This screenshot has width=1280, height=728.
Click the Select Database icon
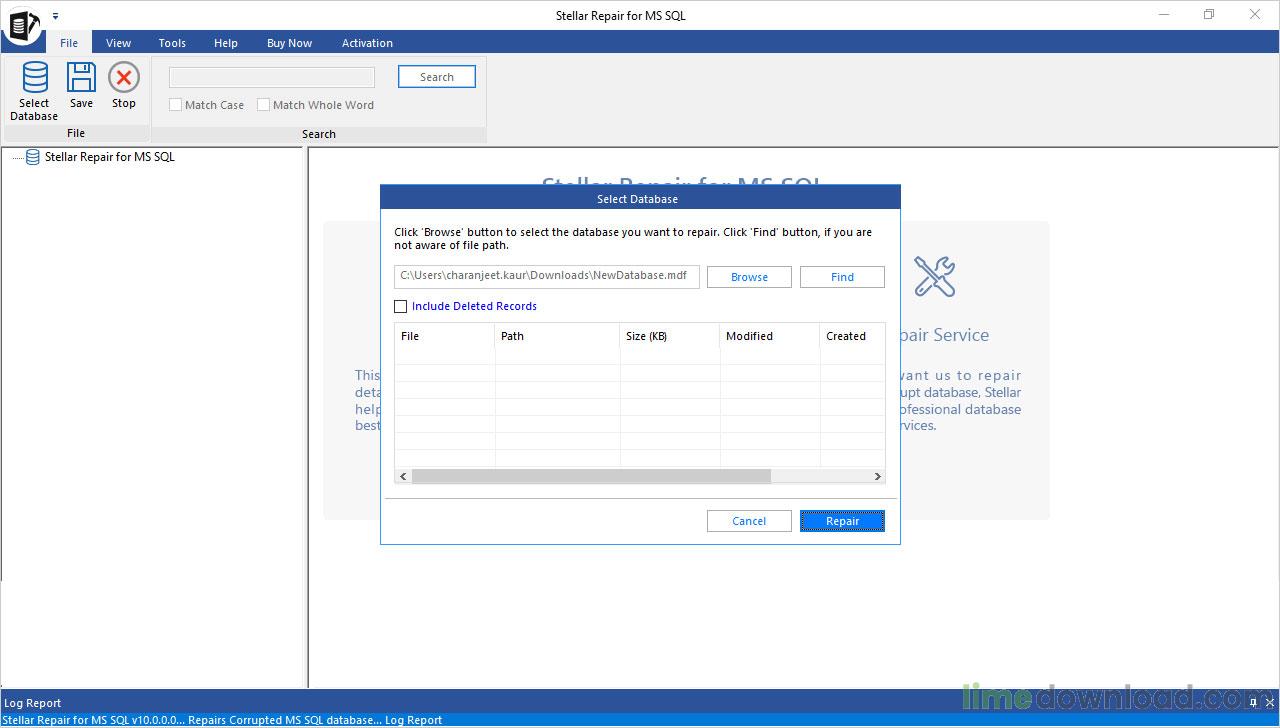(x=34, y=79)
